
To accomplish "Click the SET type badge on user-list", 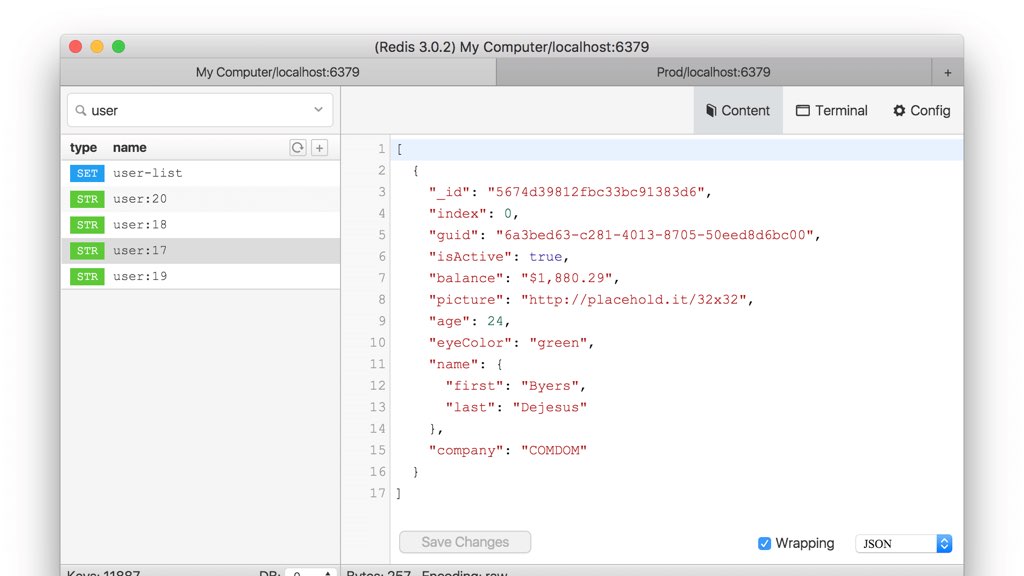I will [86, 173].
